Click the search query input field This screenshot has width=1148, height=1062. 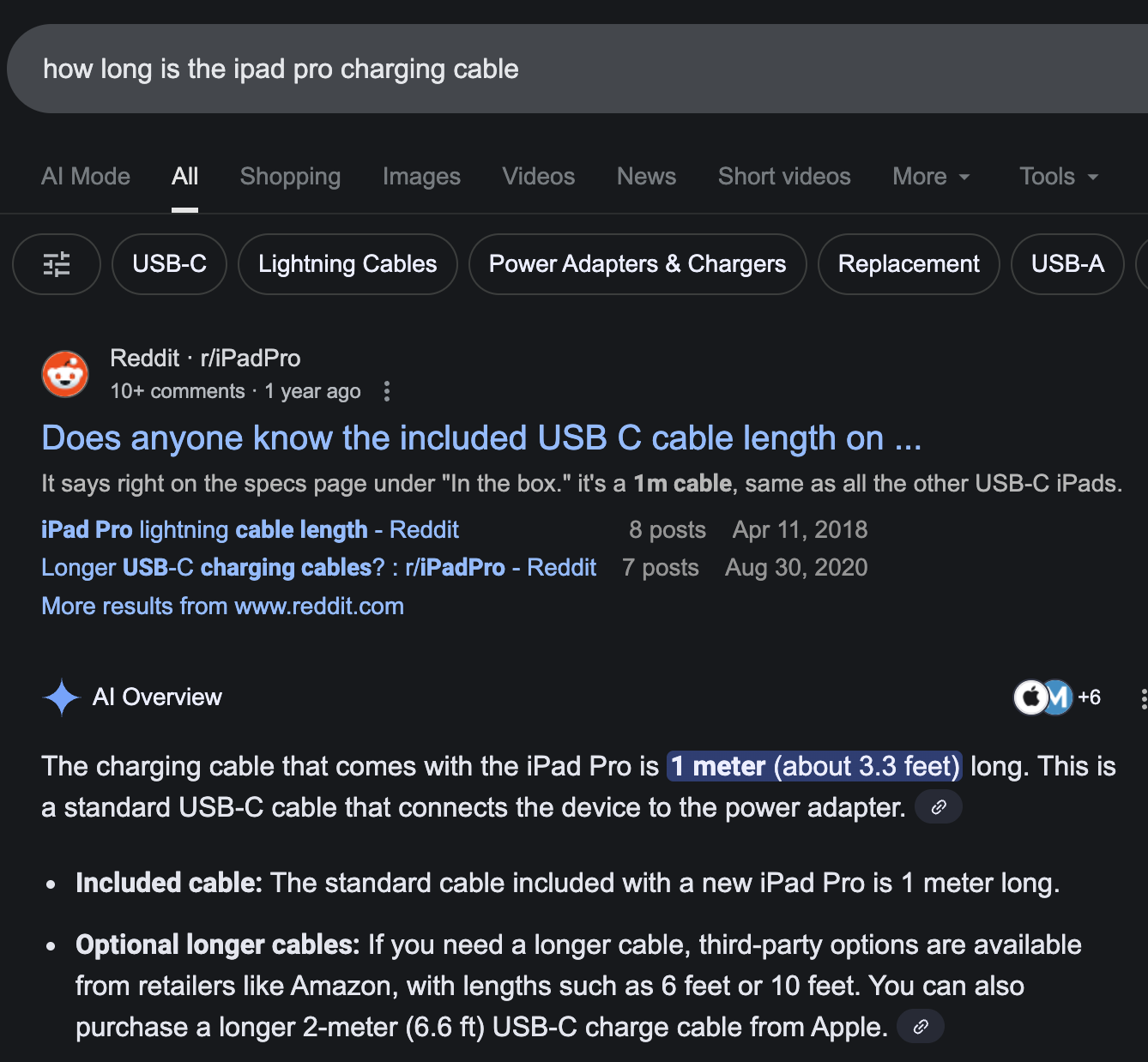[x=515, y=69]
